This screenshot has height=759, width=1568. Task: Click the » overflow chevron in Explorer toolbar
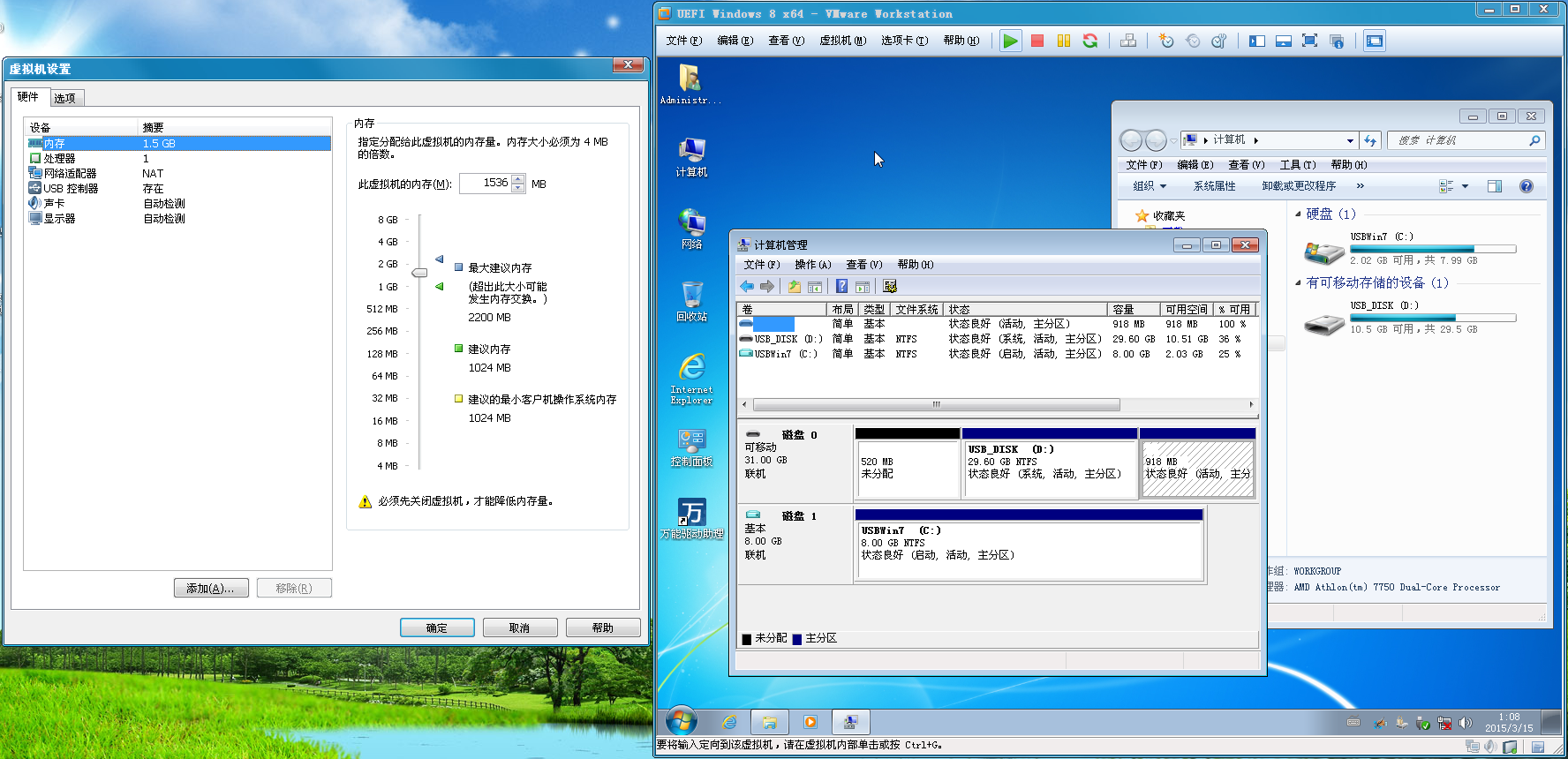point(1361,186)
